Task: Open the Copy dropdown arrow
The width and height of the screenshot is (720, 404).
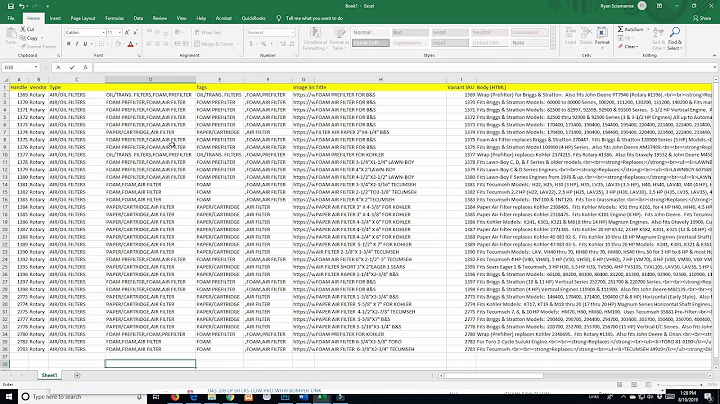Action: point(42,38)
